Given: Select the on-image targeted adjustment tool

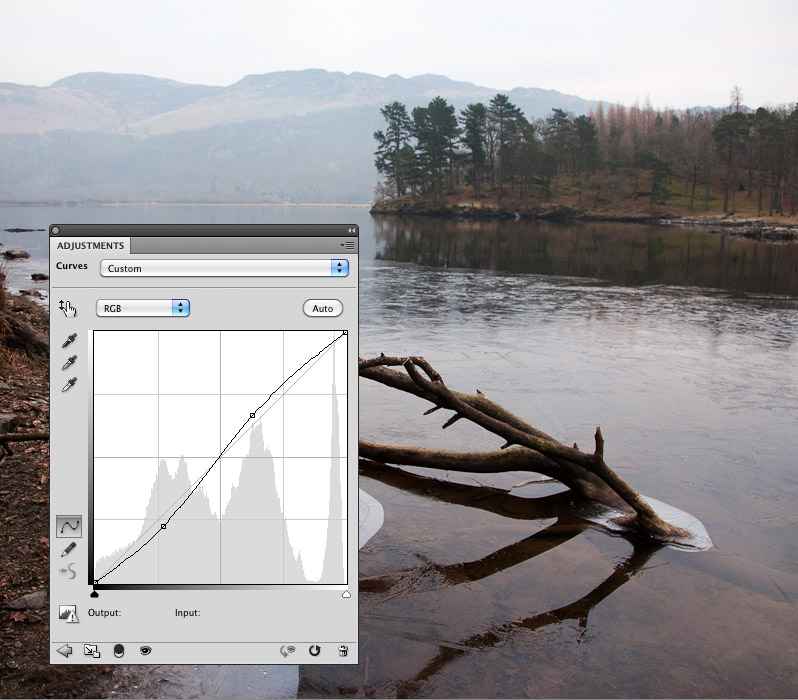Looking at the screenshot, I should point(68,308).
